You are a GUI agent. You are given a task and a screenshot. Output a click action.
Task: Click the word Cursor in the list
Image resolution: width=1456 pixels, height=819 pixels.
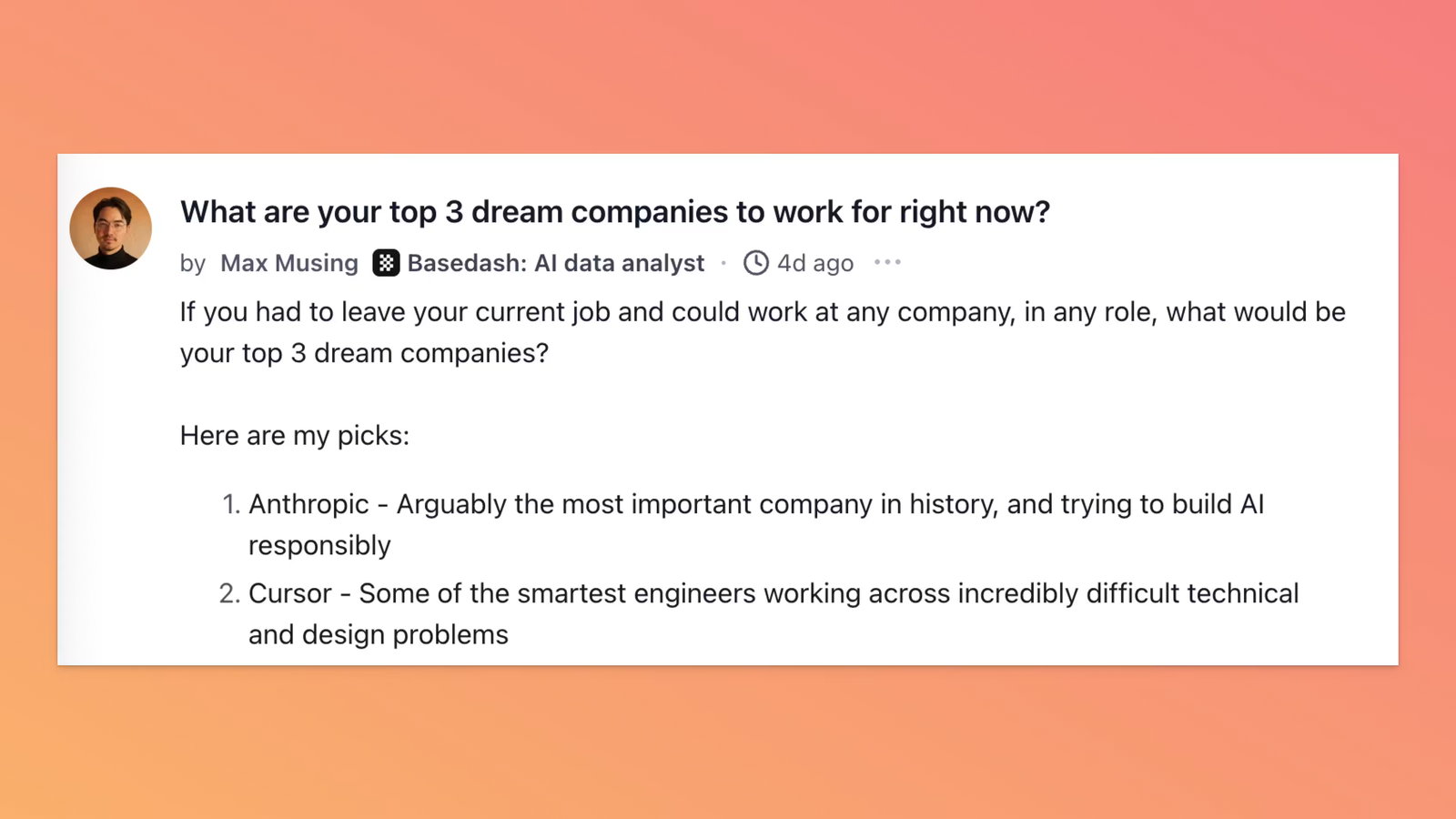290,593
